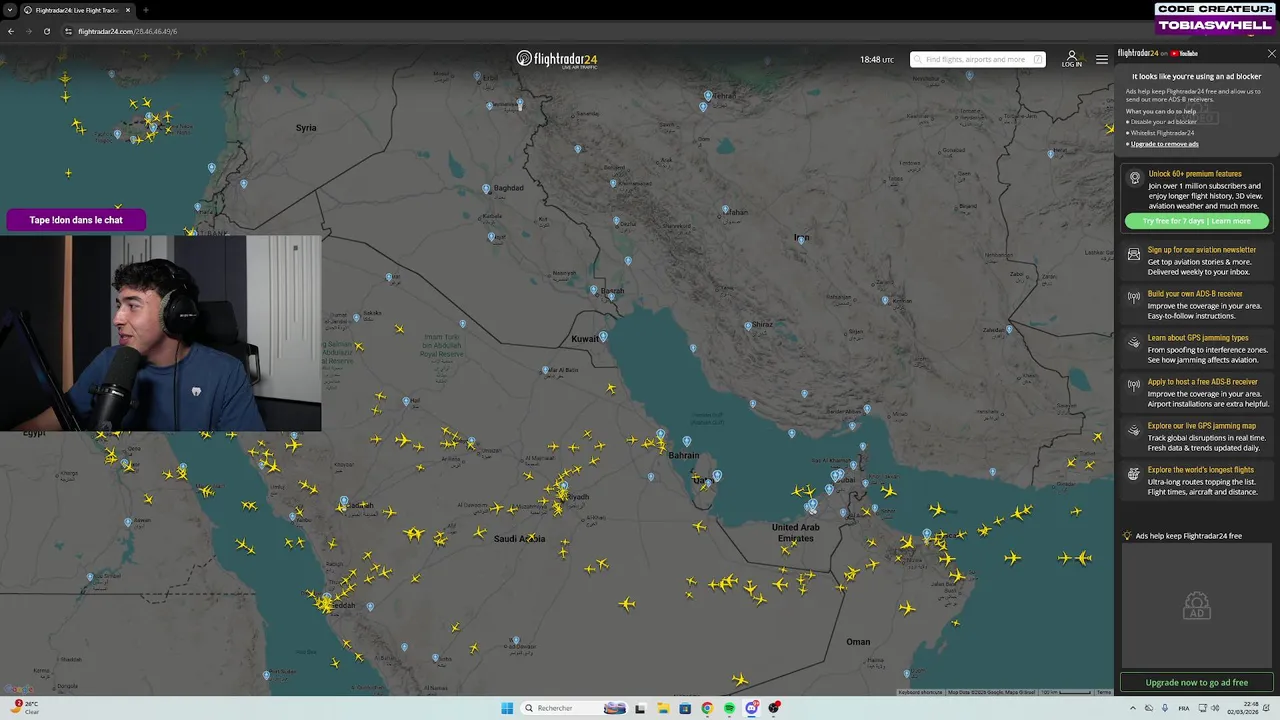Open Spotify from the taskbar

730,708
